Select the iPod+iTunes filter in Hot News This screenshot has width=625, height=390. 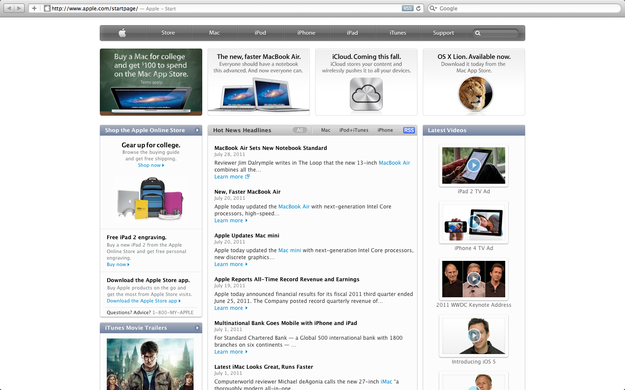tap(354, 130)
